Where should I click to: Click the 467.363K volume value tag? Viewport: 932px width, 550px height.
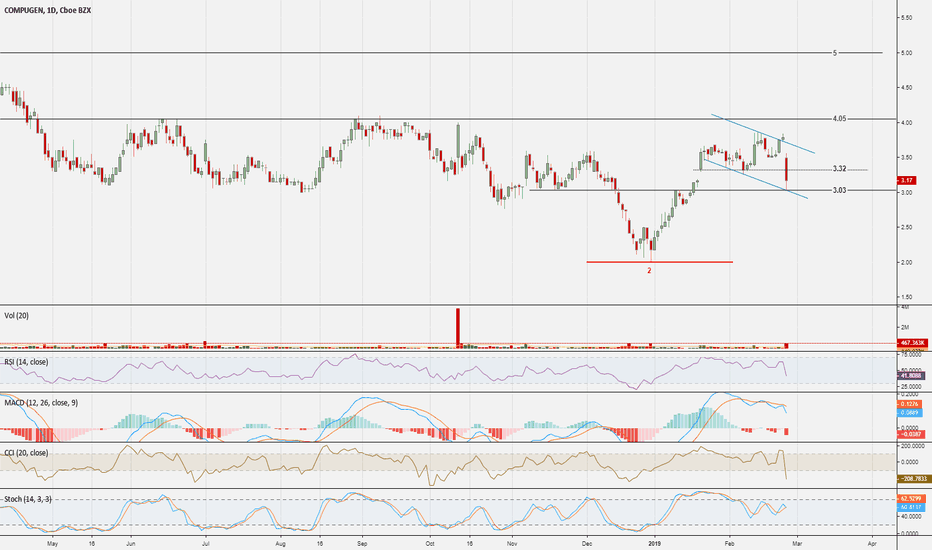912,343
